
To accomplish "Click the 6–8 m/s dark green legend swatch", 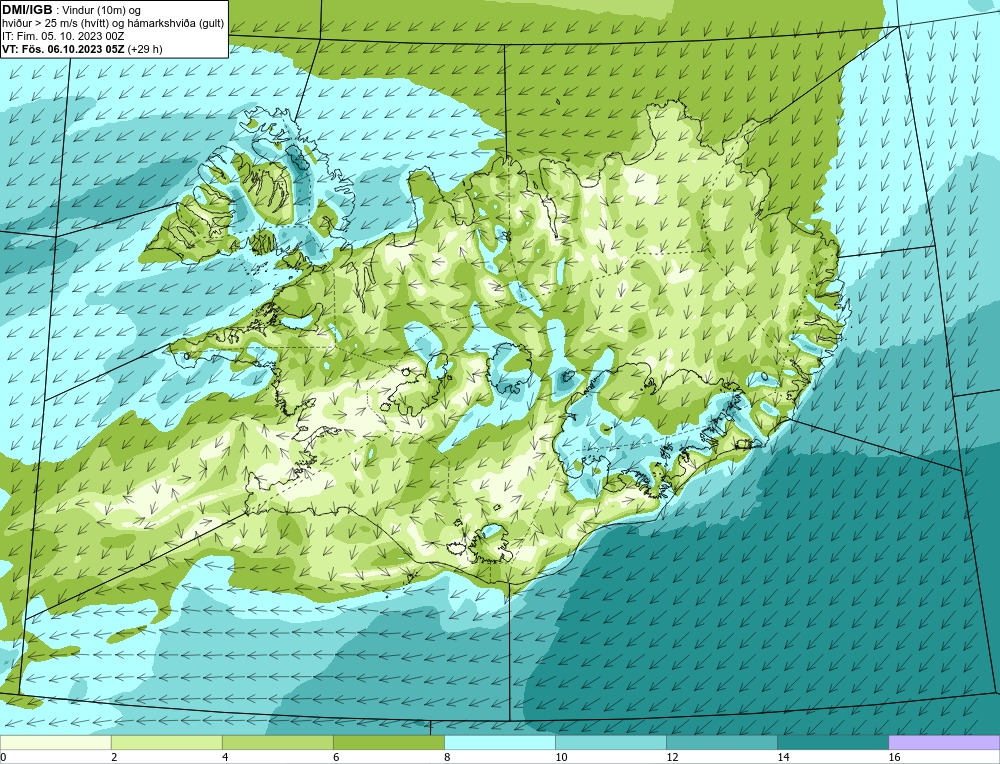I will point(388,742).
